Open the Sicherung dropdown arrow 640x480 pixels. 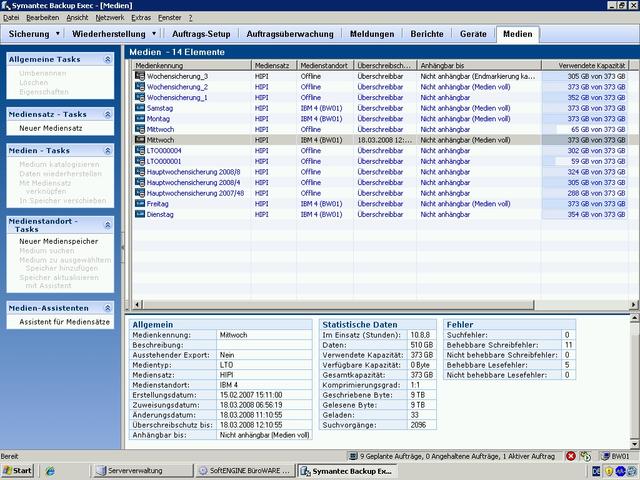point(58,33)
